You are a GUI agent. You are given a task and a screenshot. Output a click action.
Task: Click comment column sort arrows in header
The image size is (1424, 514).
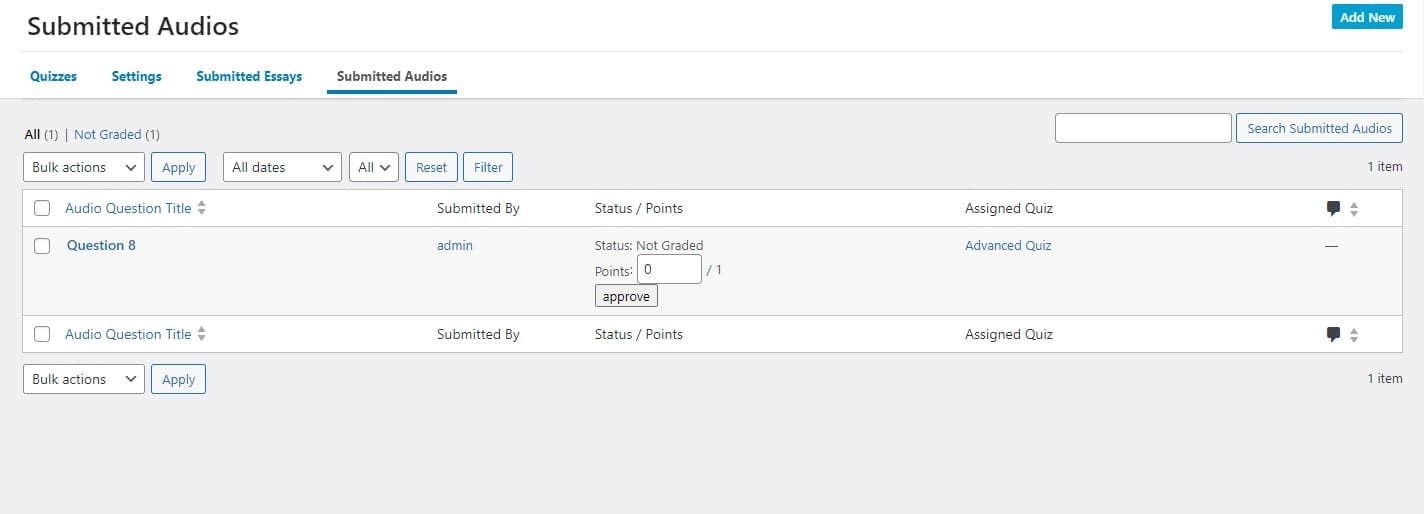pos(1354,209)
